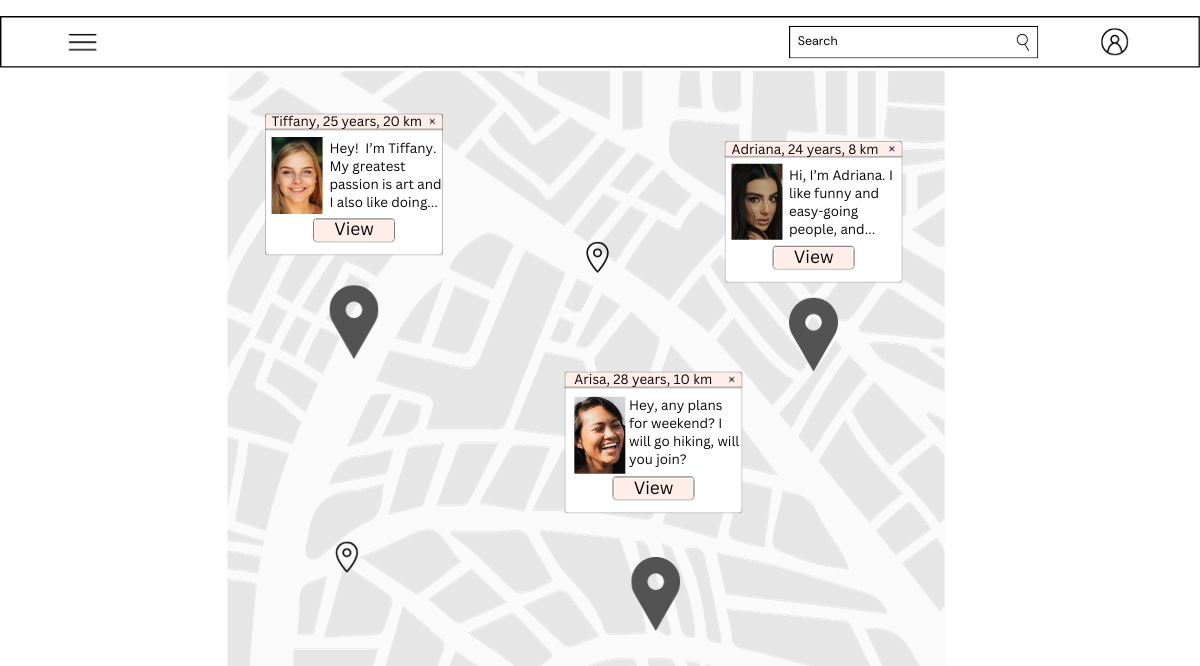The width and height of the screenshot is (1200, 666).
Task: Open the hamburger menu
Action: point(82,42)
